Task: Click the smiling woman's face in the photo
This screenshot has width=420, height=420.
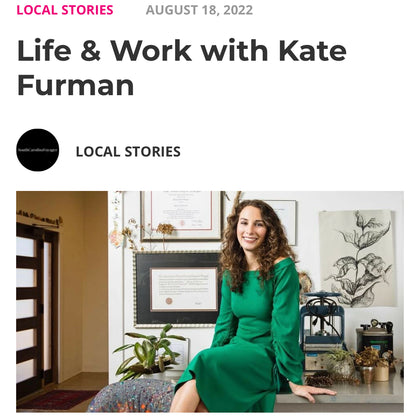Action: 251,228
